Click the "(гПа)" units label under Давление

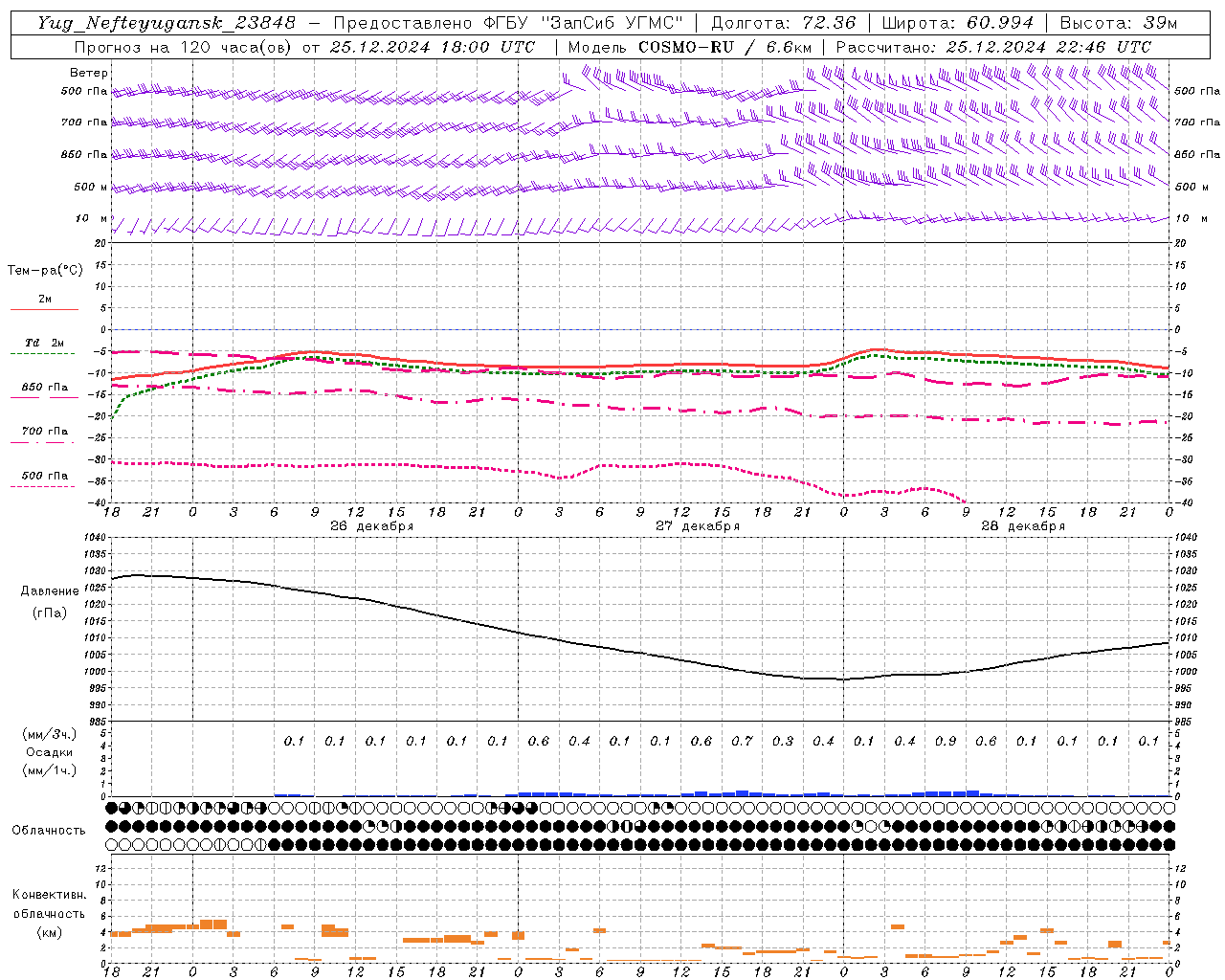[50, 613]
